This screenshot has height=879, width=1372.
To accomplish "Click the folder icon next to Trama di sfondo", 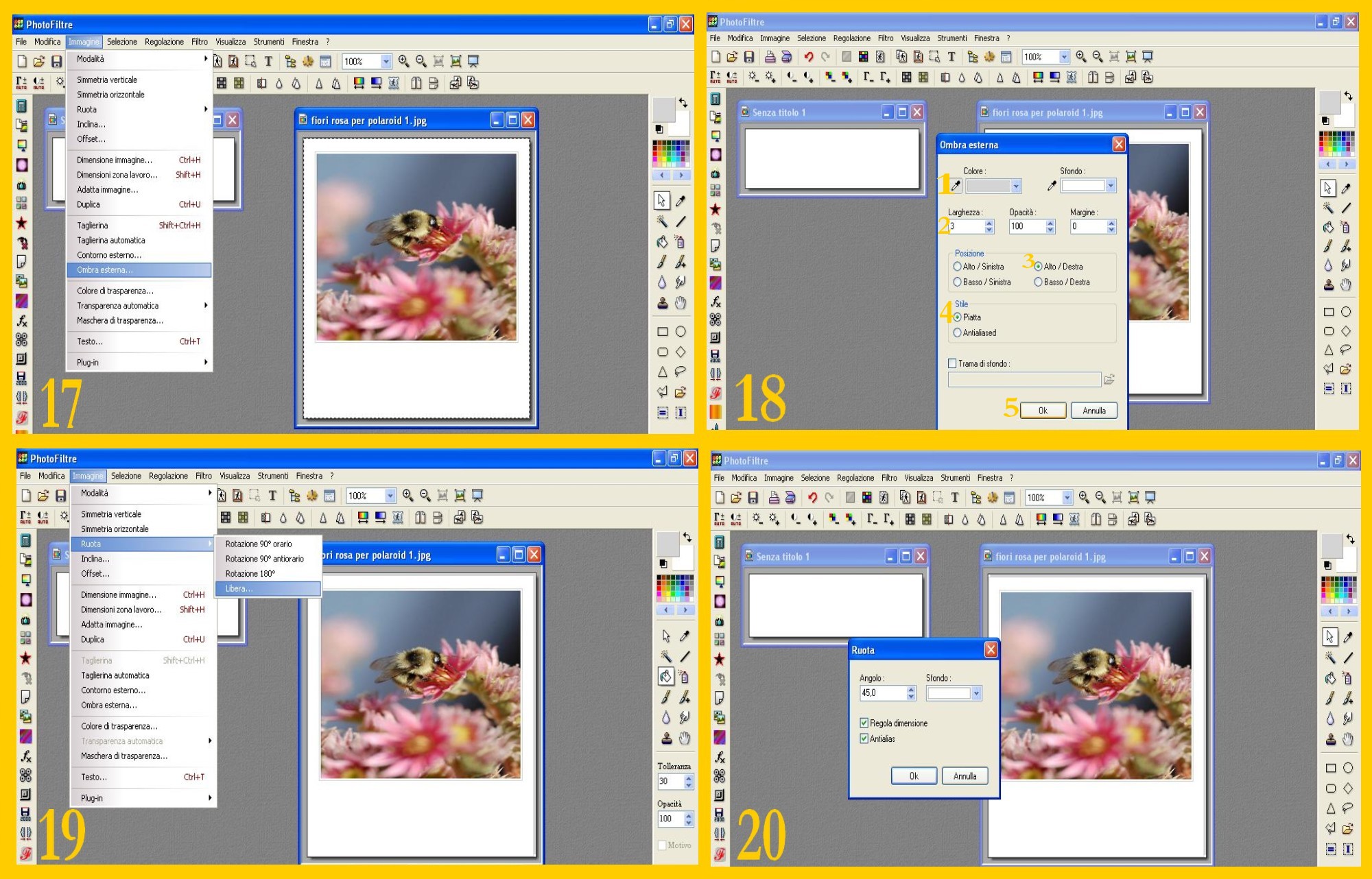I will click(x=1109, y=379).
